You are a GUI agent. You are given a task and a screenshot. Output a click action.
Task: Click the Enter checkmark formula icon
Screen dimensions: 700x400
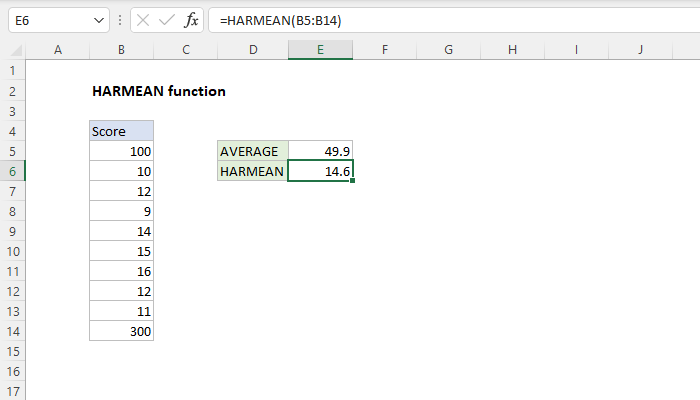(167, 20)
